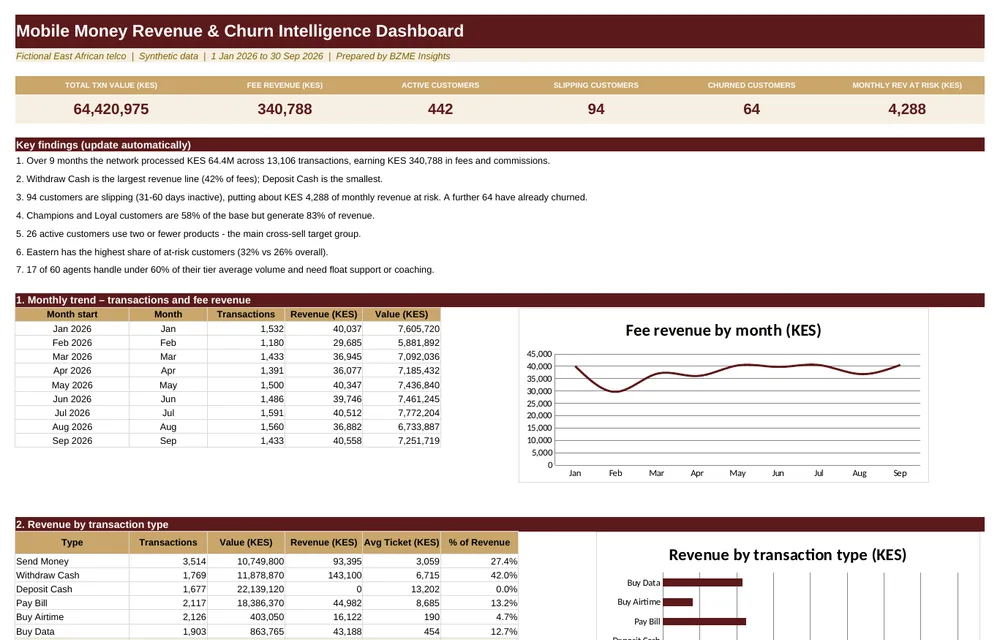Select the Total Txn Value figure 64,420,975
Screen dimensions: 1000x640
tap(111, 109)
